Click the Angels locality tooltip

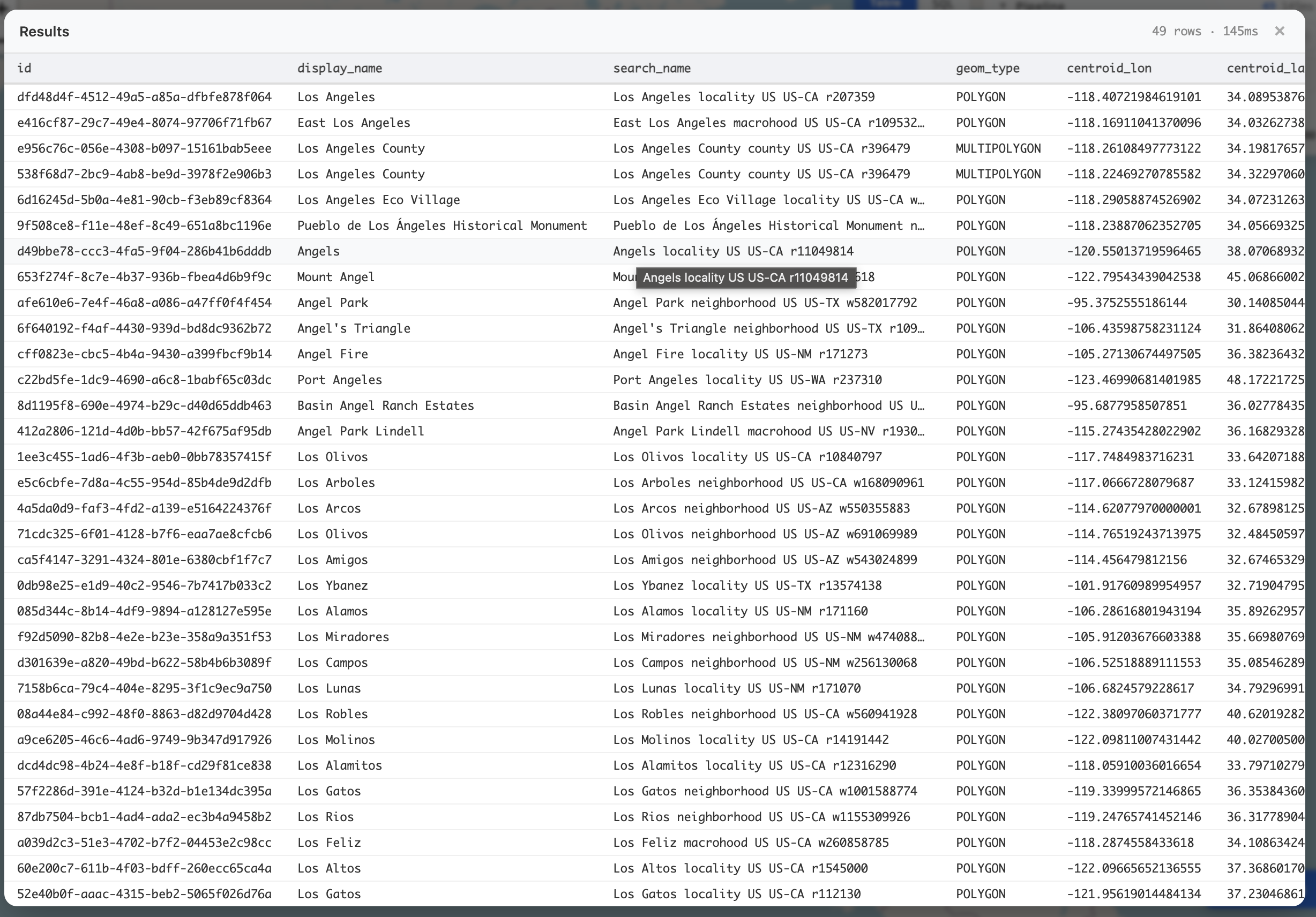coord(746,277)
